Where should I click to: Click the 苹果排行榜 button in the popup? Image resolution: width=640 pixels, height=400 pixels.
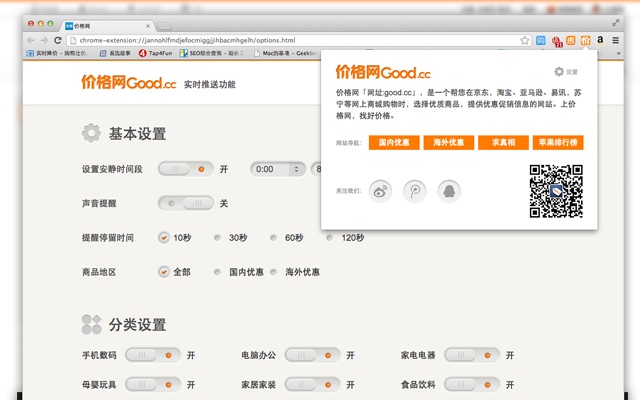558,142
